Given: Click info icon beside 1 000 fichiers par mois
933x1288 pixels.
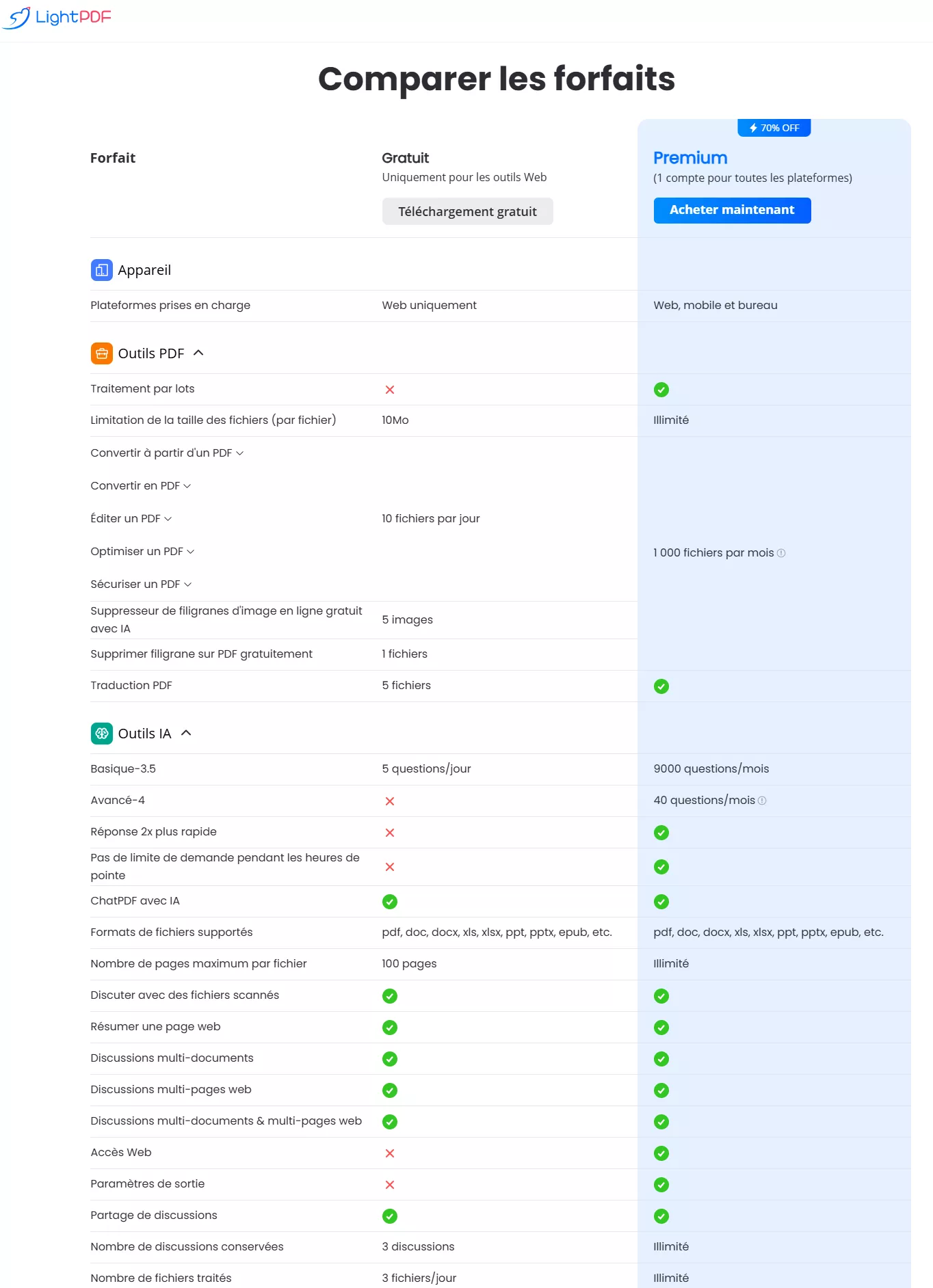Looking at the screenshot, I should pos(781,553).
